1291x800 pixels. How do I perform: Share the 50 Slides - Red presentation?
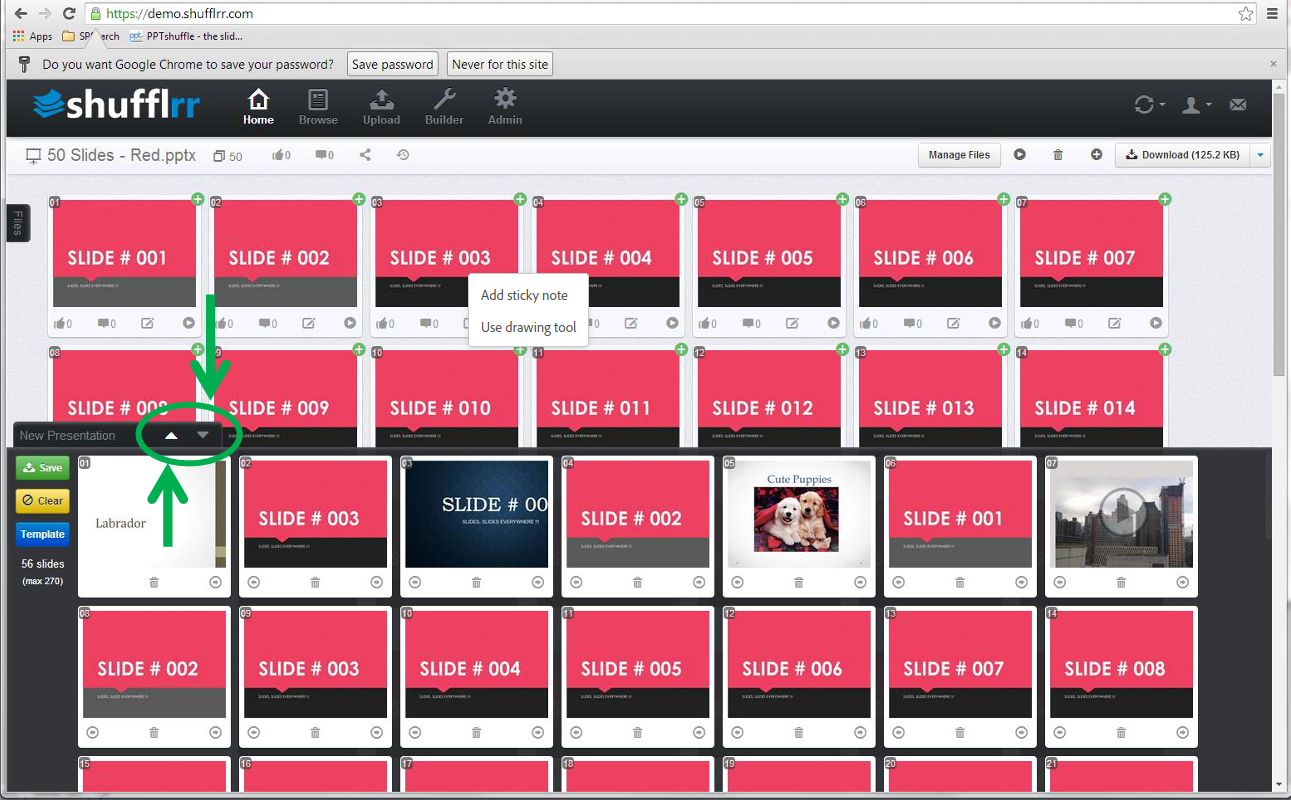tap(365, 155)
